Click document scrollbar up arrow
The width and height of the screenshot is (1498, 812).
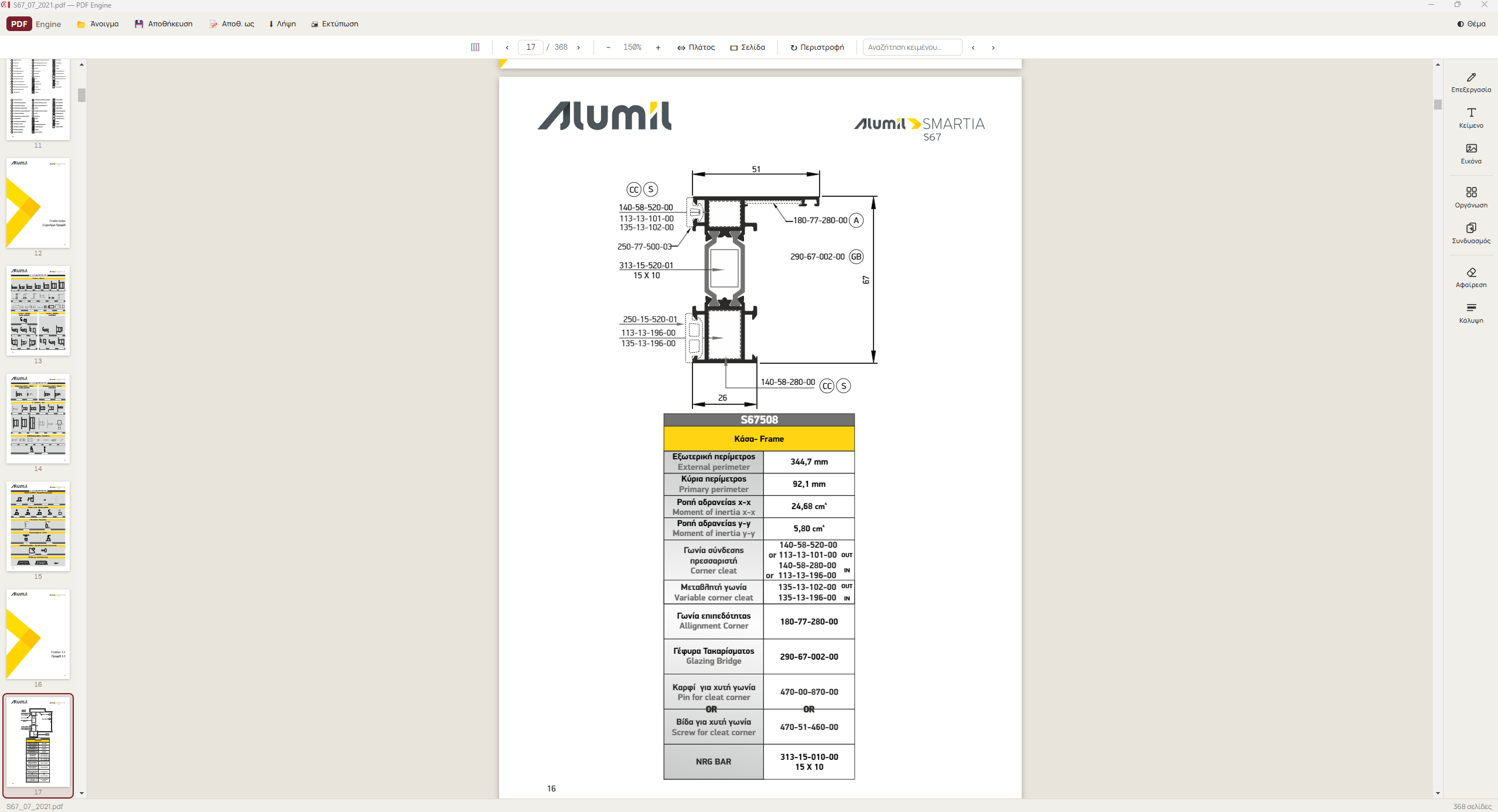coord(1438,64)
